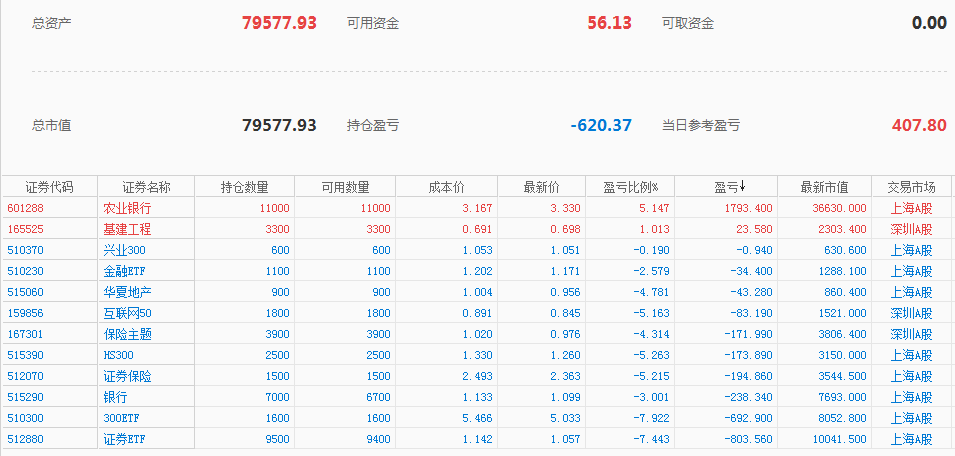Select the 互联网50 holding row

coord(476,314)
